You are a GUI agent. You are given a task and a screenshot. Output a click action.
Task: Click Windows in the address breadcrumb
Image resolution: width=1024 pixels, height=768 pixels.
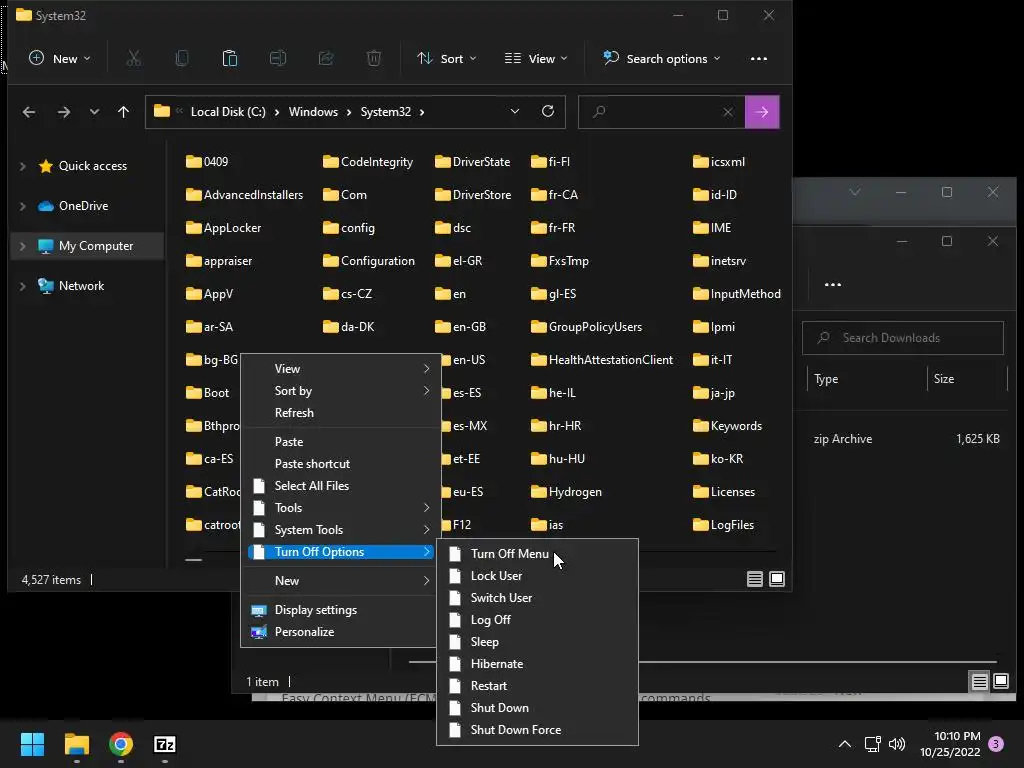tap(313, 112)
